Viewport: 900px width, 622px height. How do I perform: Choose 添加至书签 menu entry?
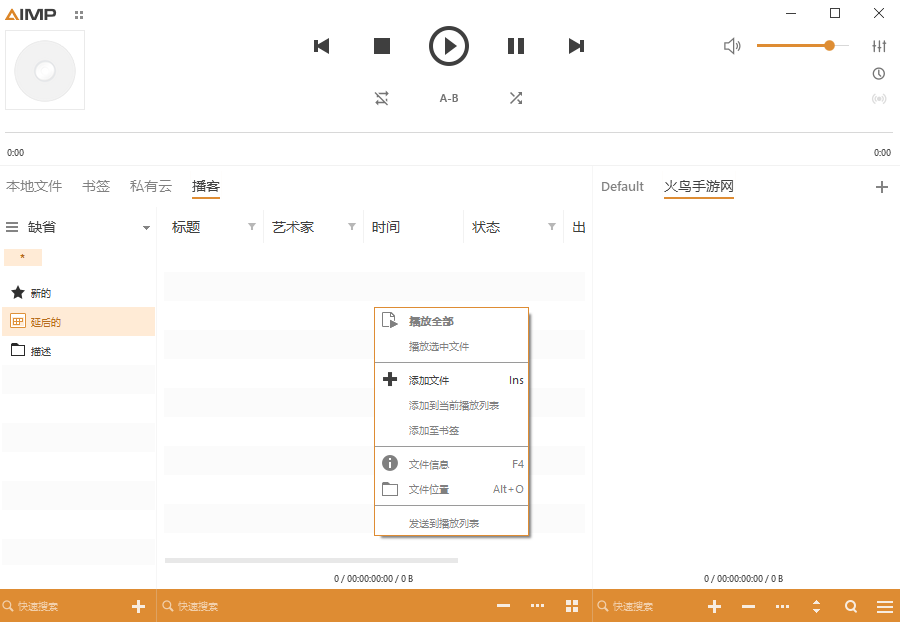(x=451, y=430)
